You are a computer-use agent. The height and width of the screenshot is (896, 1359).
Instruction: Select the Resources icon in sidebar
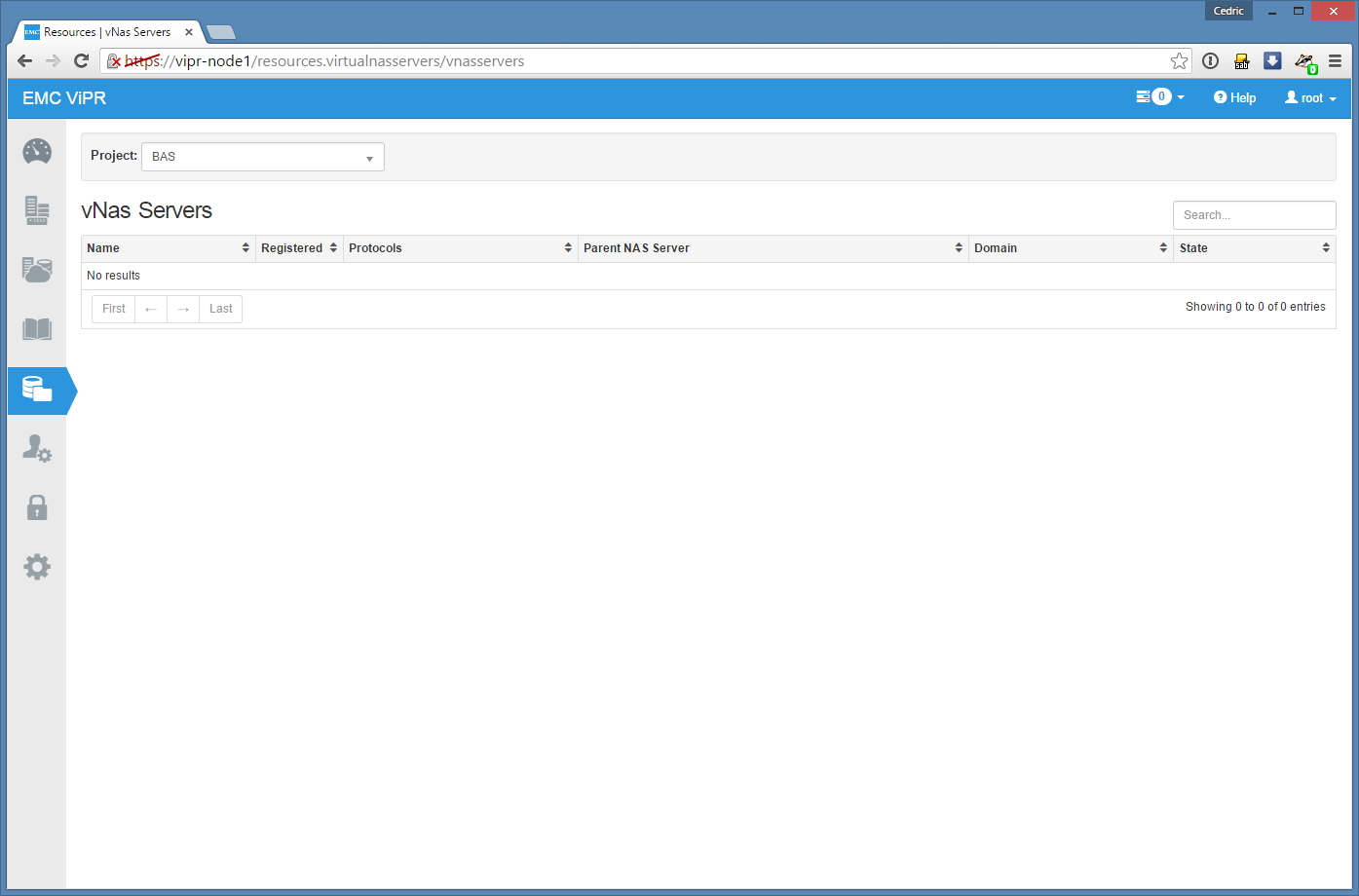point(37,390)
